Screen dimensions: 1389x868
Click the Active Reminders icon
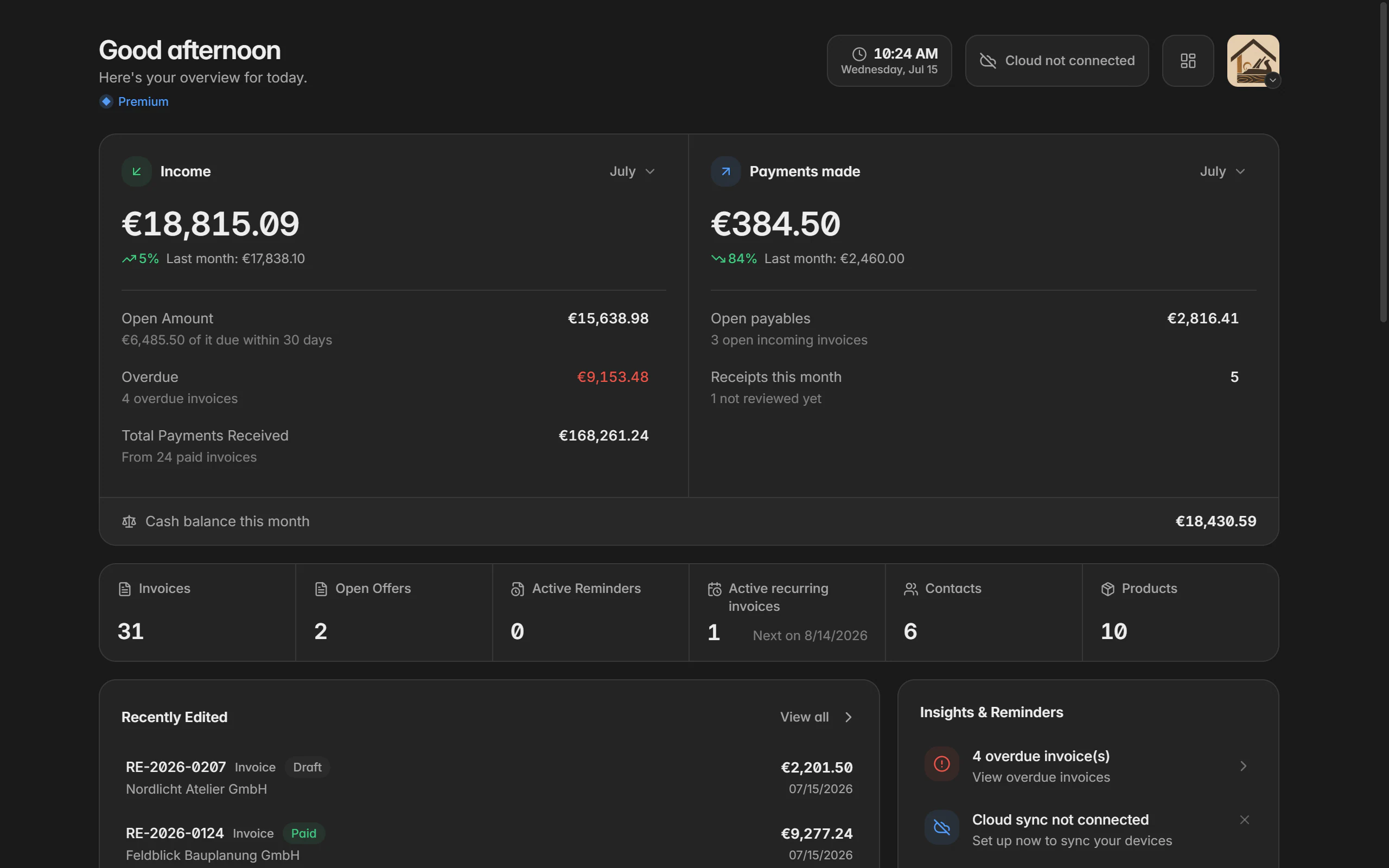517,589
